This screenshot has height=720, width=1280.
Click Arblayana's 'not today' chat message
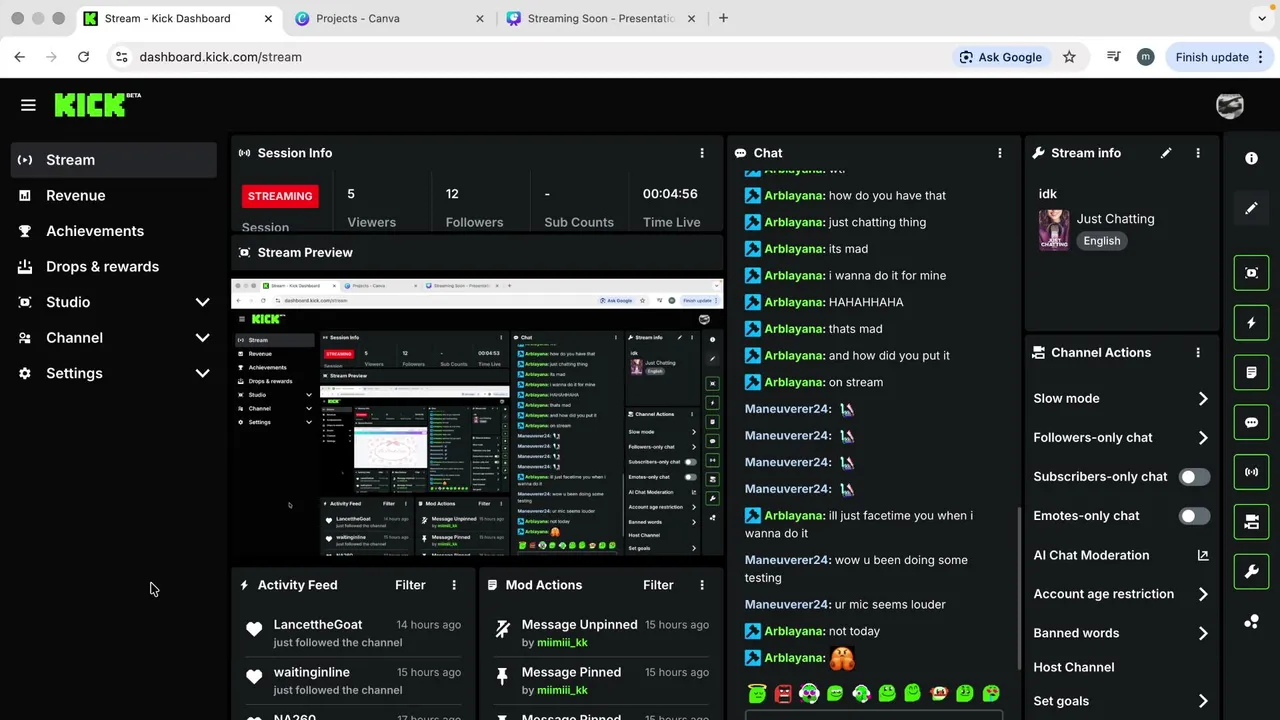click(x=812, y=631)
